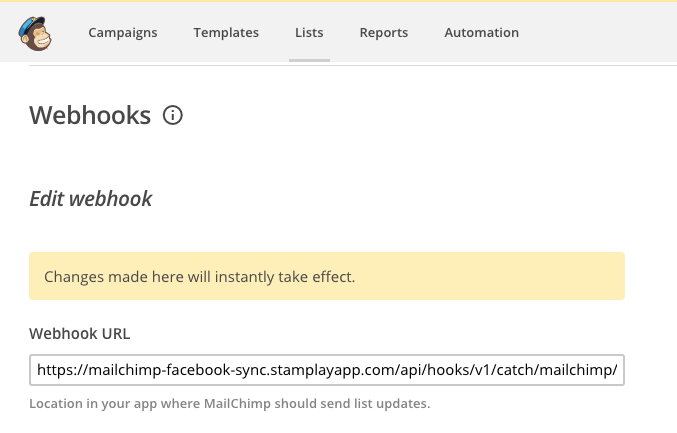Screen dimensions: 677x433
Task: Focus the Webhook URL input field
Action: [x=326, y=370]
